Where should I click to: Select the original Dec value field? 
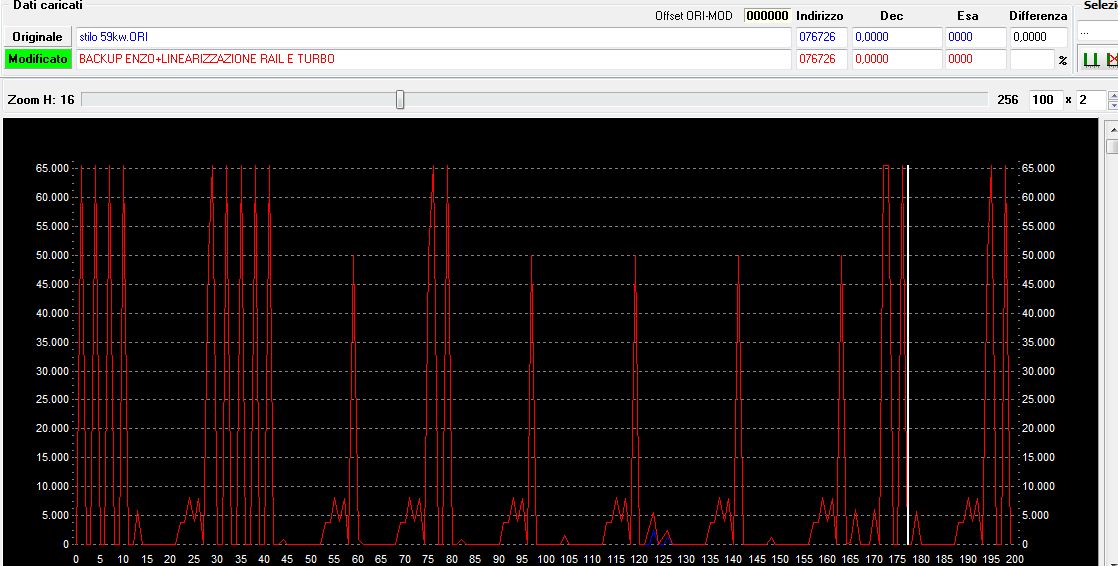coord(895,37)
